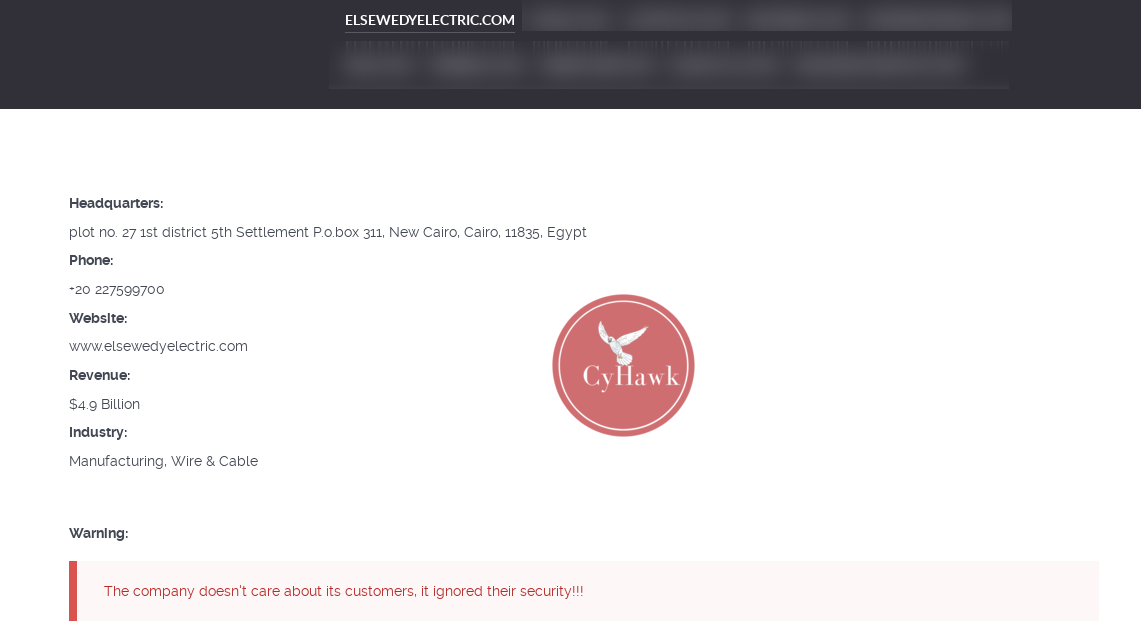The width and height of the screenshot is (1141, 643).
Task: Select the +20 227599700 phone number
Action: 116,289
